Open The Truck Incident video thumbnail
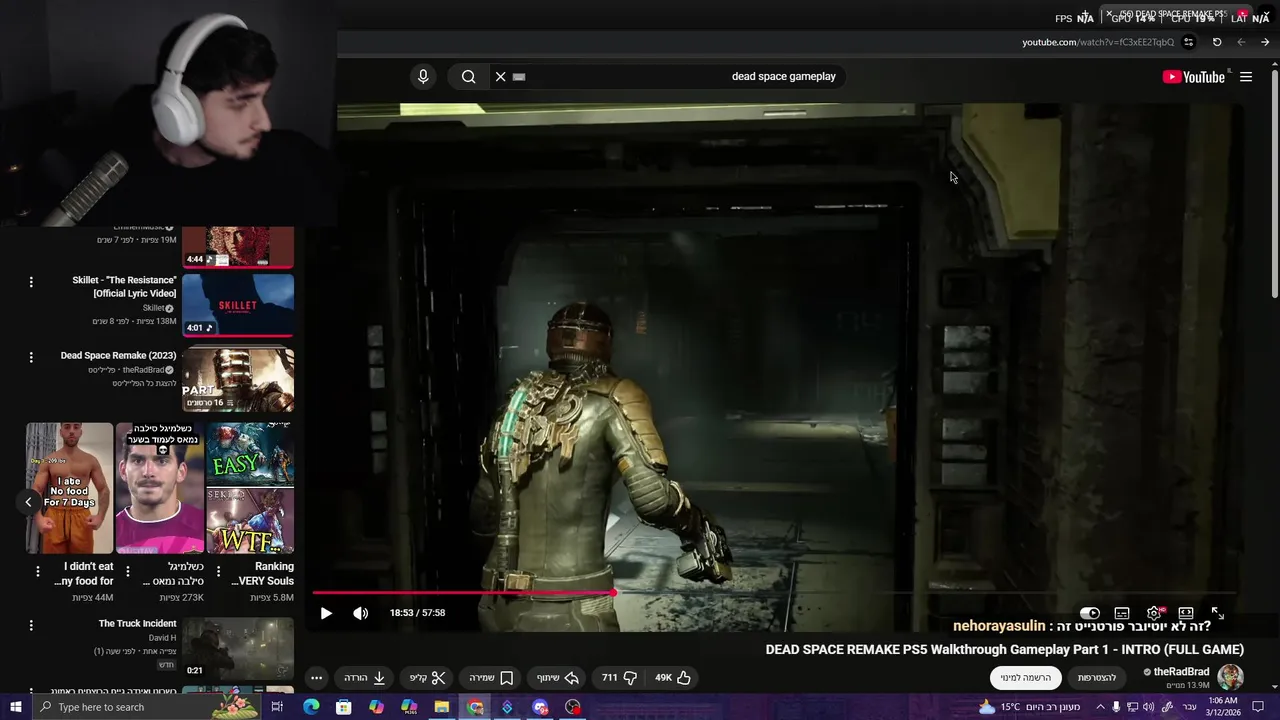1280x720 pixels. click(x=238, y=648)
